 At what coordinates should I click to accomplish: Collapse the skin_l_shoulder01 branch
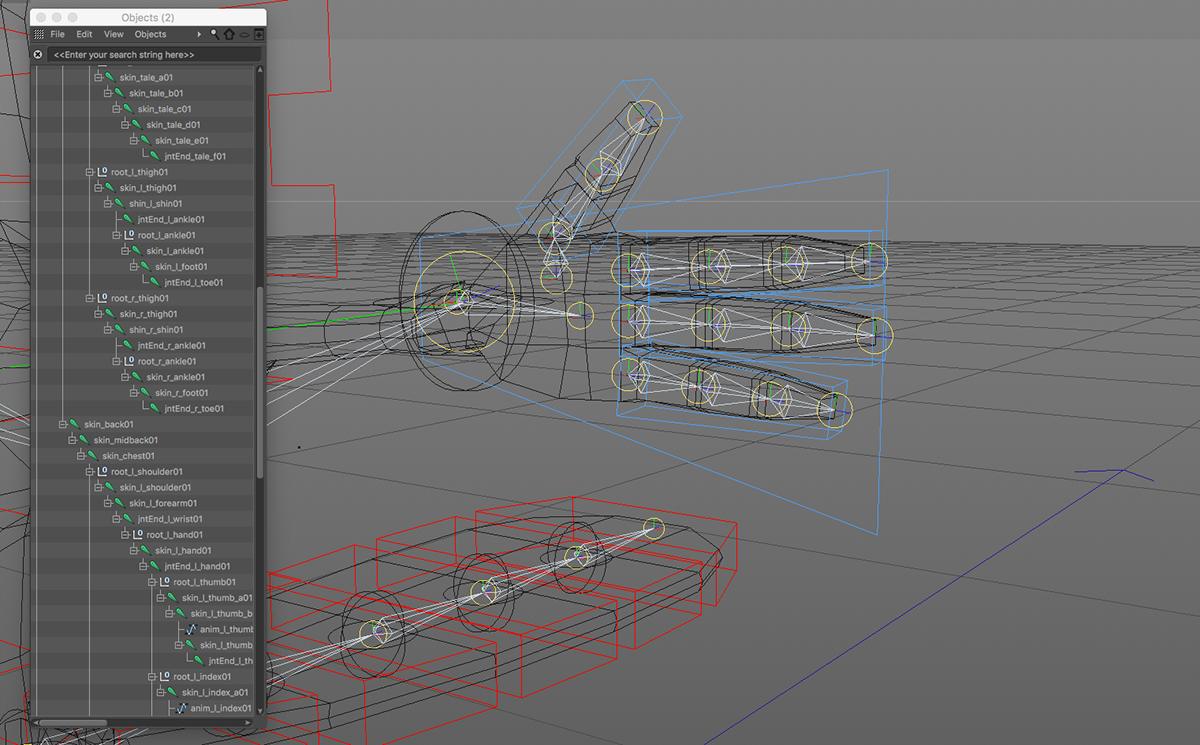[98, 487]
